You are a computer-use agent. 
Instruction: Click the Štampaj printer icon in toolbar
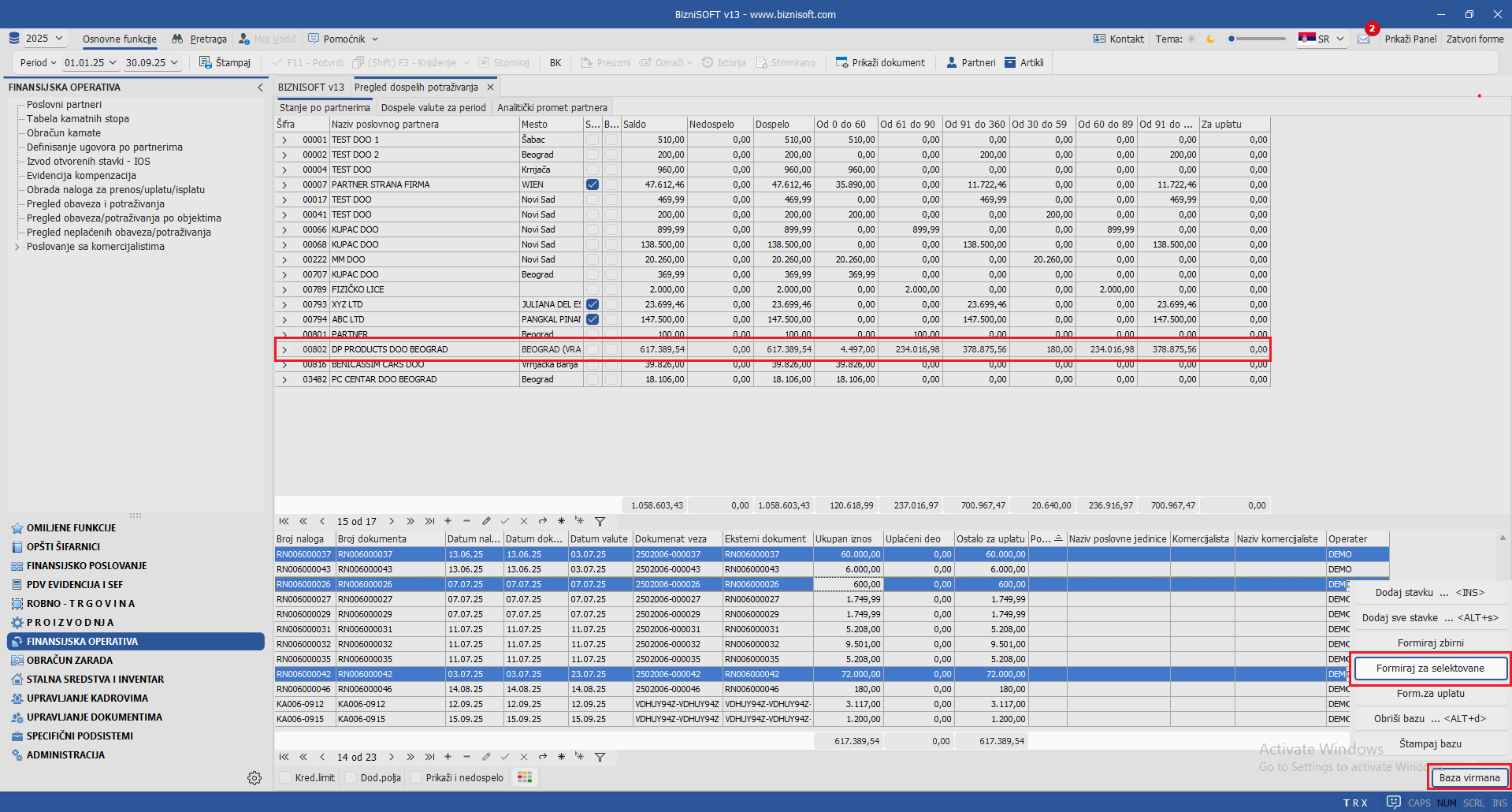tap(206, 62)
